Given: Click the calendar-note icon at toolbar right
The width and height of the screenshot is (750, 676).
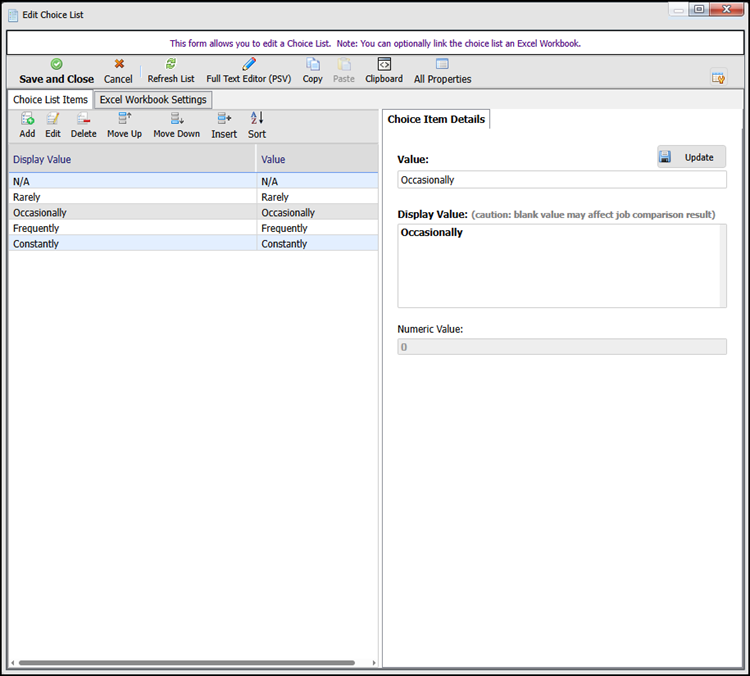Looking at the screenshot, I should pos(718,77).
